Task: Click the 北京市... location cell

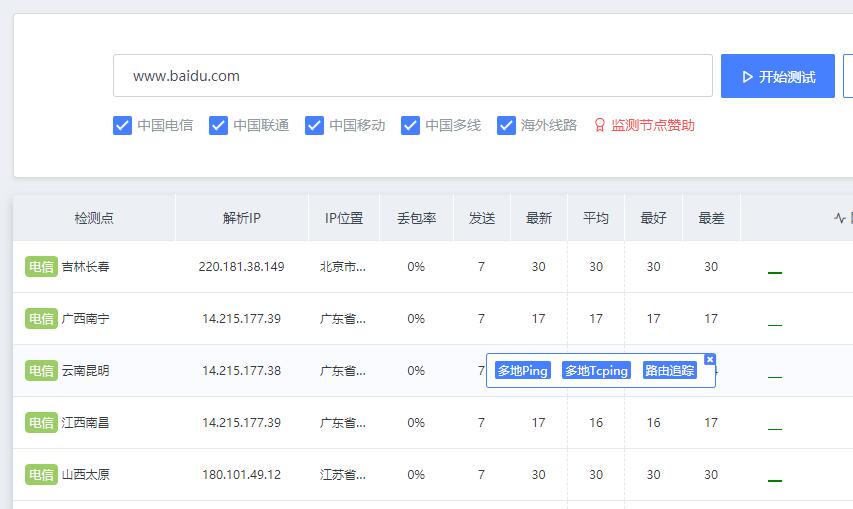Action: (343, 266)
